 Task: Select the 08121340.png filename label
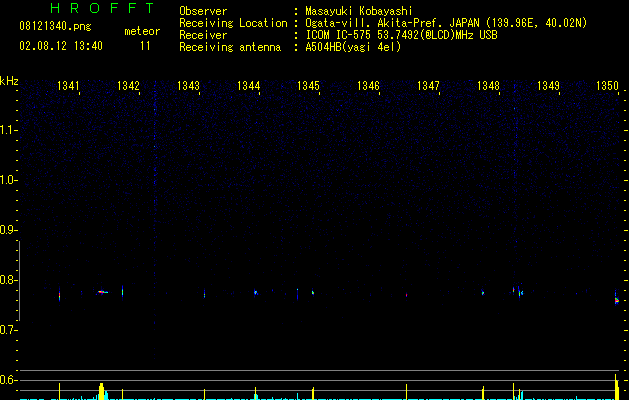[55, 27]
